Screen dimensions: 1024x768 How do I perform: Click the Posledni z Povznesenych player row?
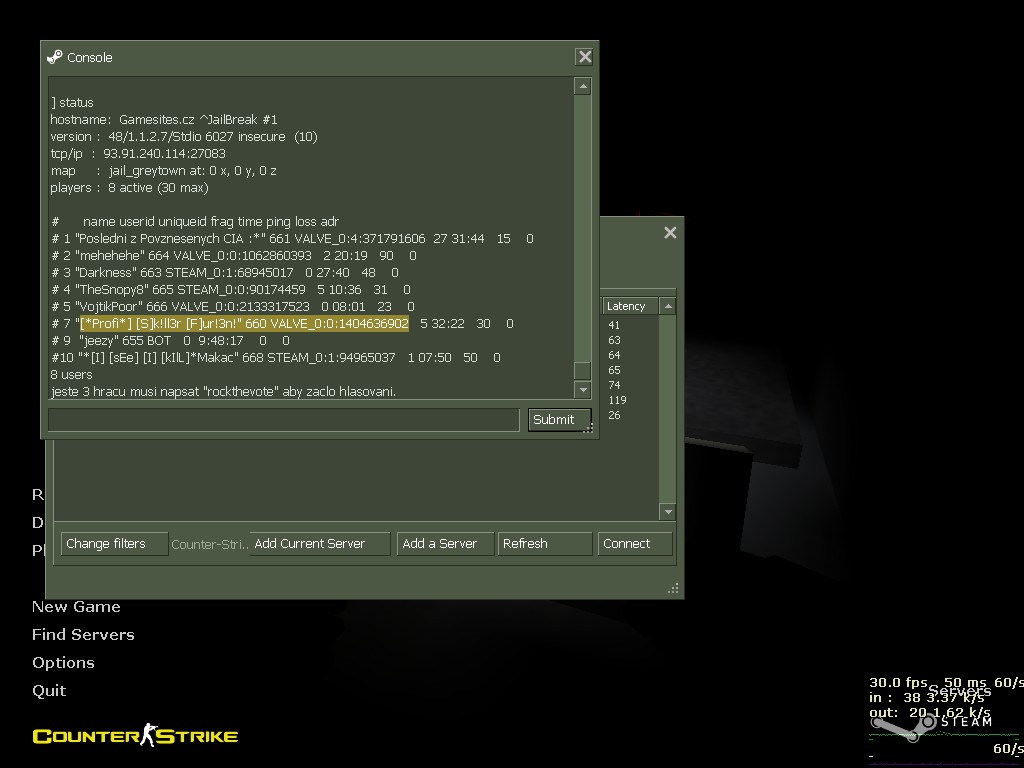pyautogui.click(x=292, y=239)
